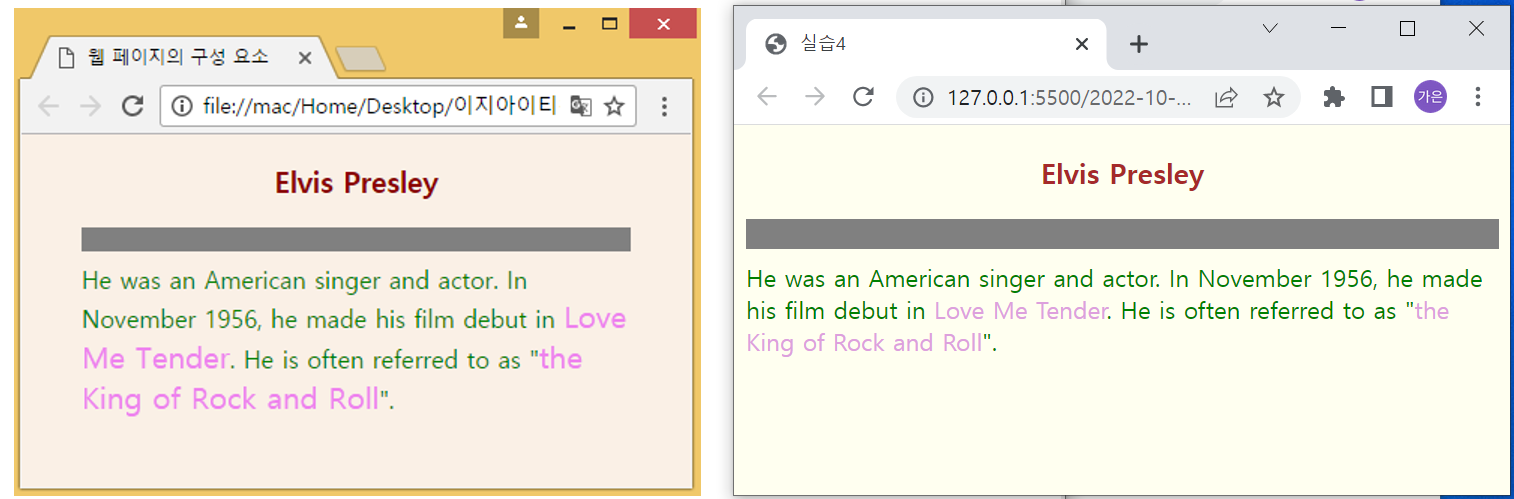This screenshot has width=1514, height=499.
Task: Click Elvis Presley heading in right window
Action: (1122, 175)
